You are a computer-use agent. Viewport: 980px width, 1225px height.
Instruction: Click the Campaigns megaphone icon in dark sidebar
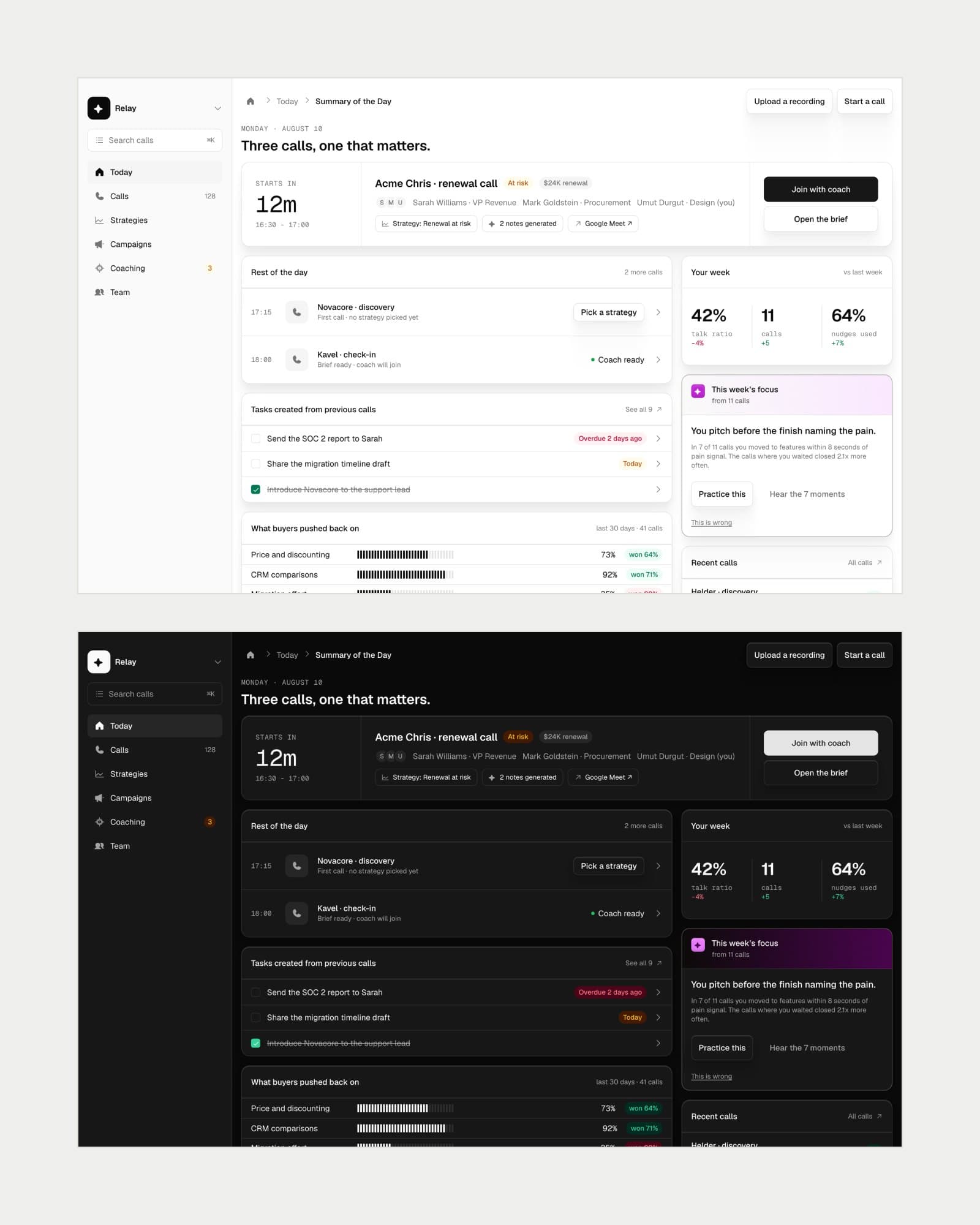99,798
